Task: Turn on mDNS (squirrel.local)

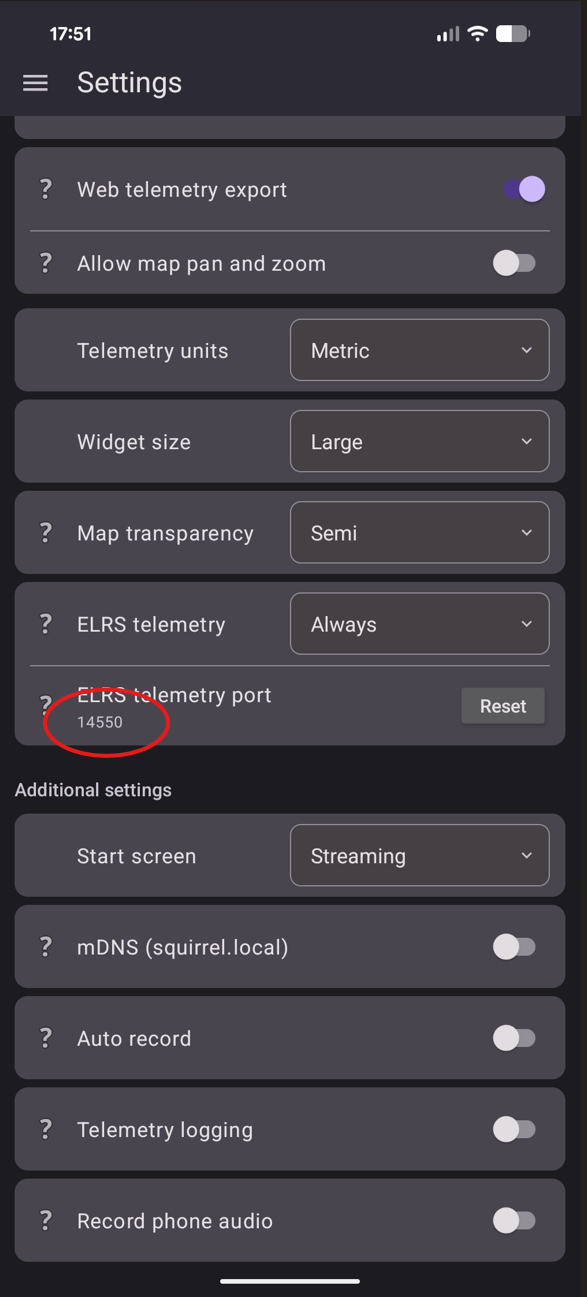Action: pyautogui.click(x=515, y=947)
